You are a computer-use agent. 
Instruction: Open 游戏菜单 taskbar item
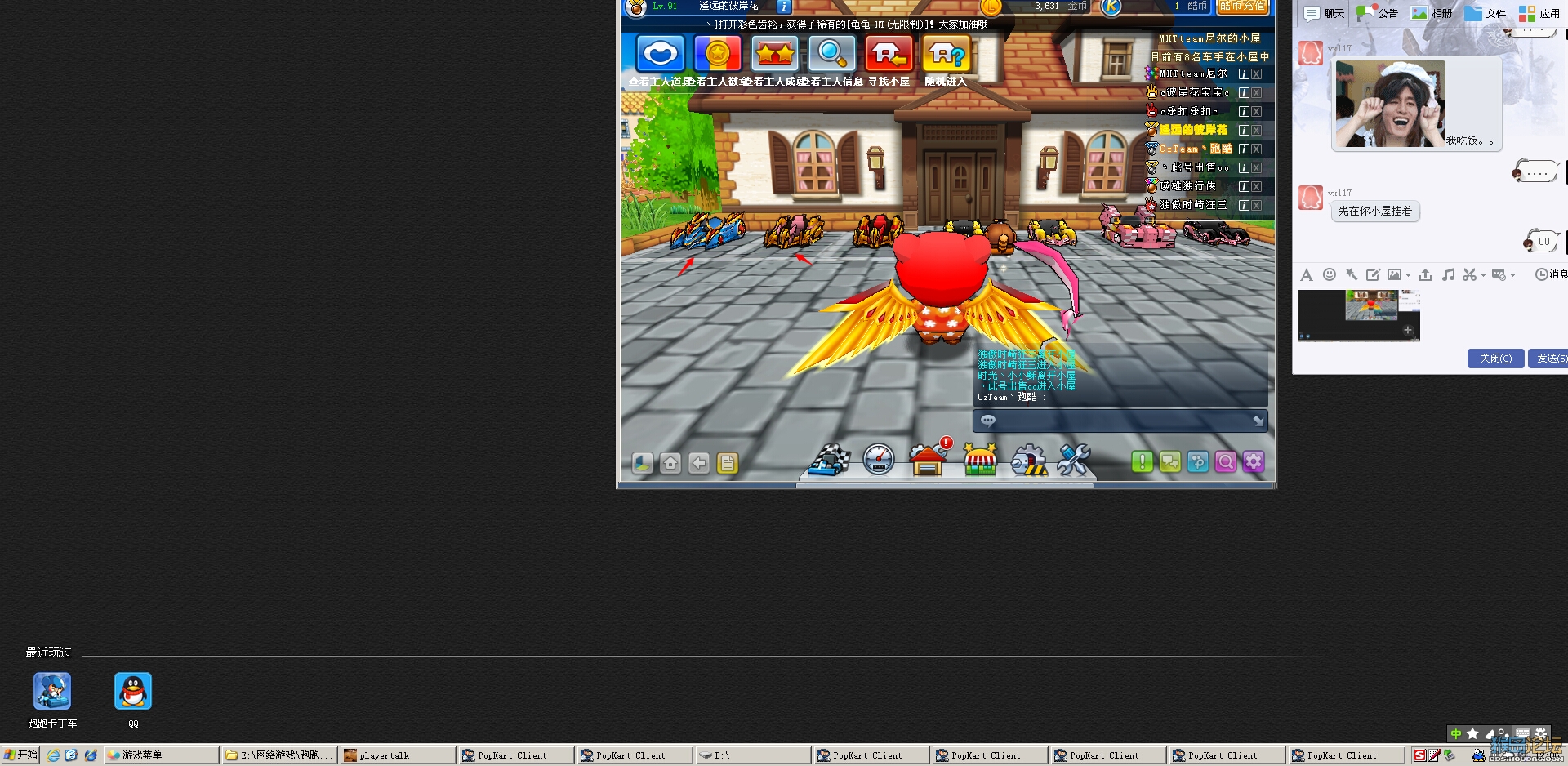(161, 755)
